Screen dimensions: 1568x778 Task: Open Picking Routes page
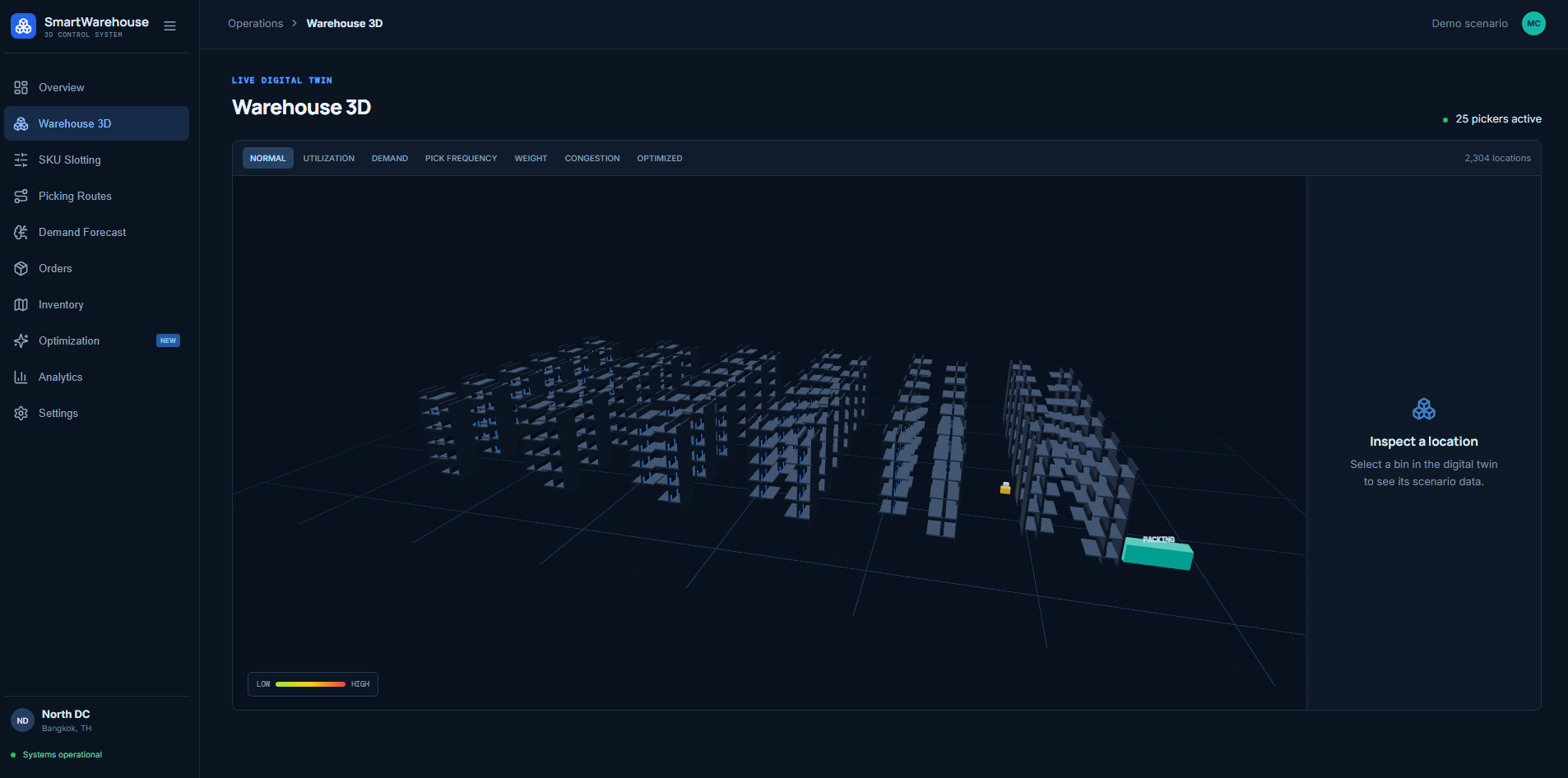[x=96, y=197]
